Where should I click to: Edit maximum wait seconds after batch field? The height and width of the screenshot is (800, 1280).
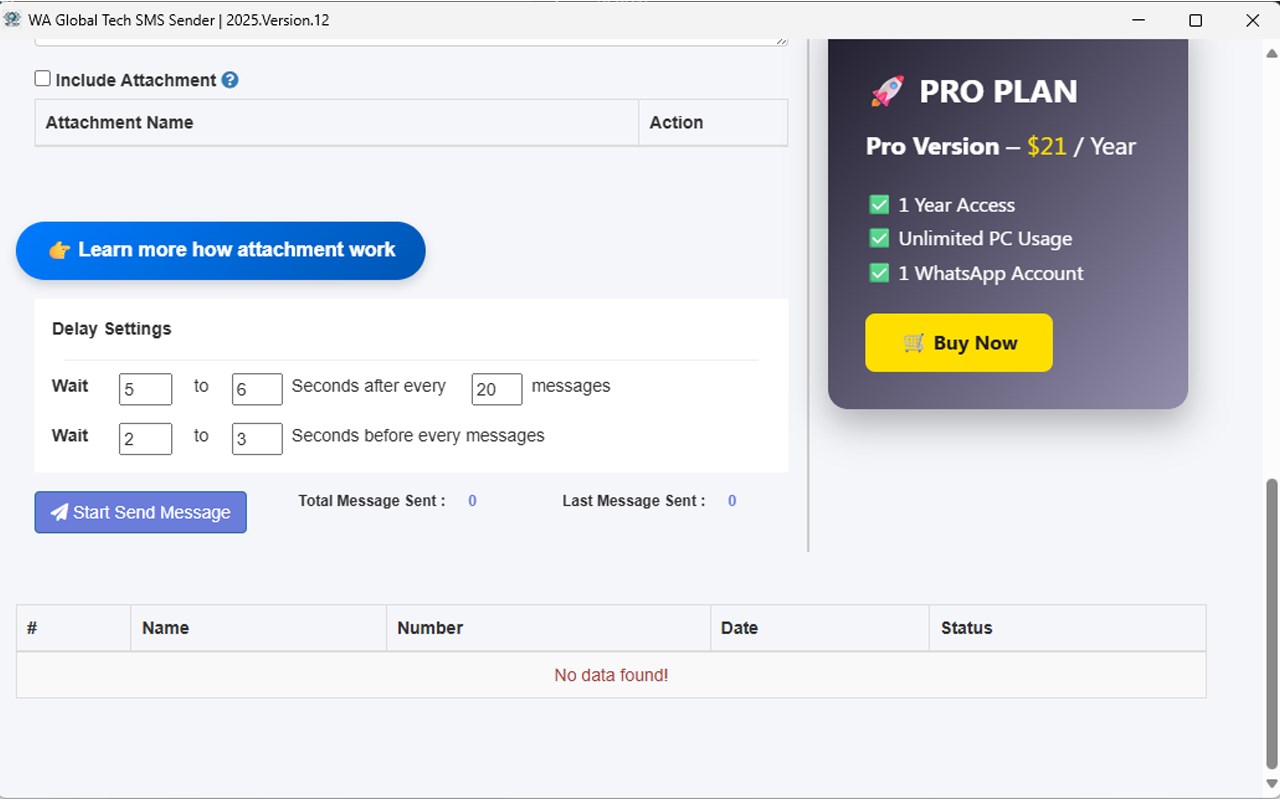coord(257,389)
